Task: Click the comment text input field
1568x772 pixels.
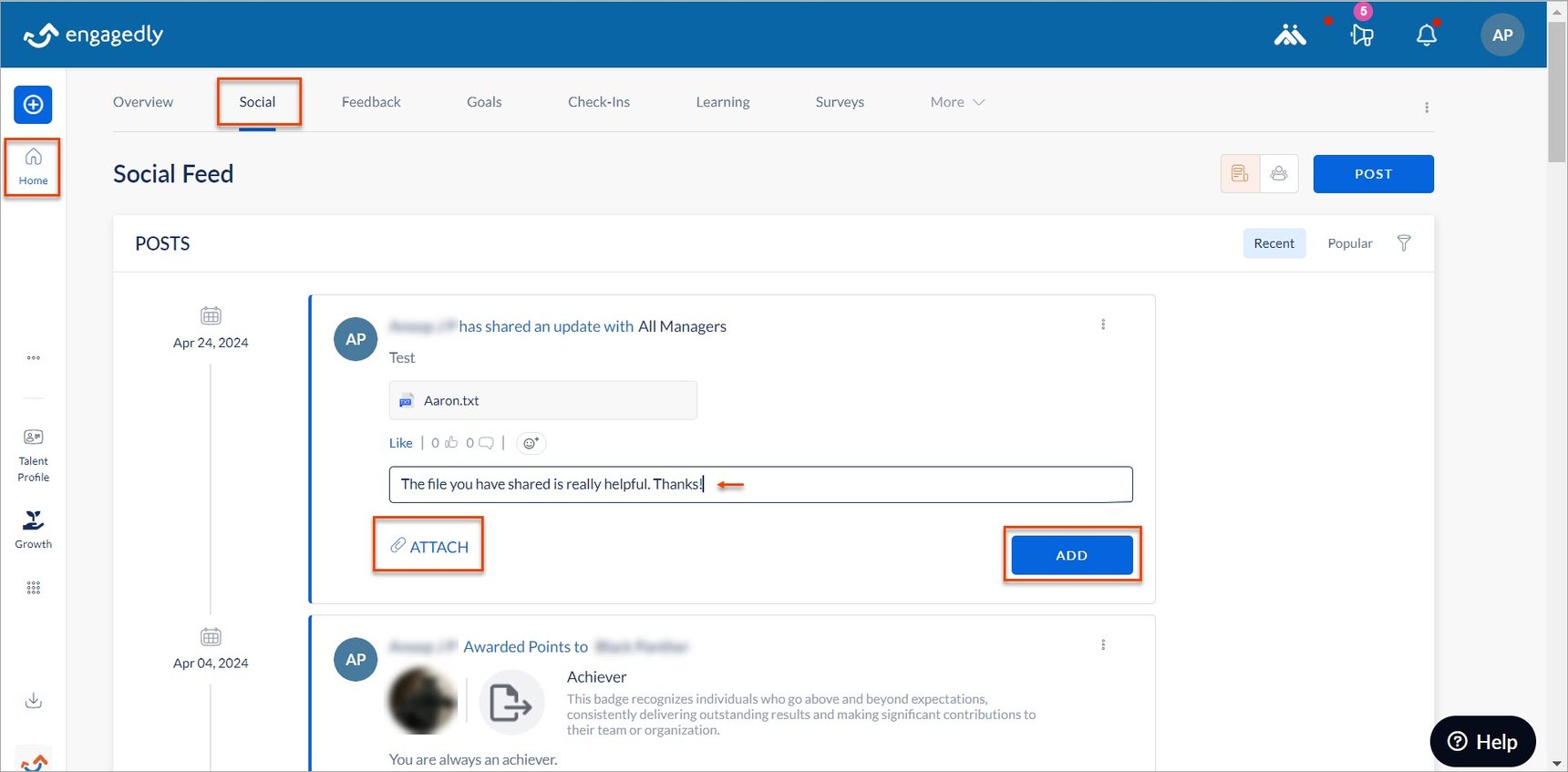Action: (x=760, y=484)
